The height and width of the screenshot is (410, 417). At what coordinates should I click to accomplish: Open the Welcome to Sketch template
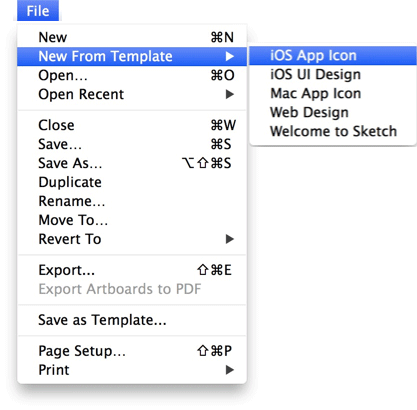(333, 131)
